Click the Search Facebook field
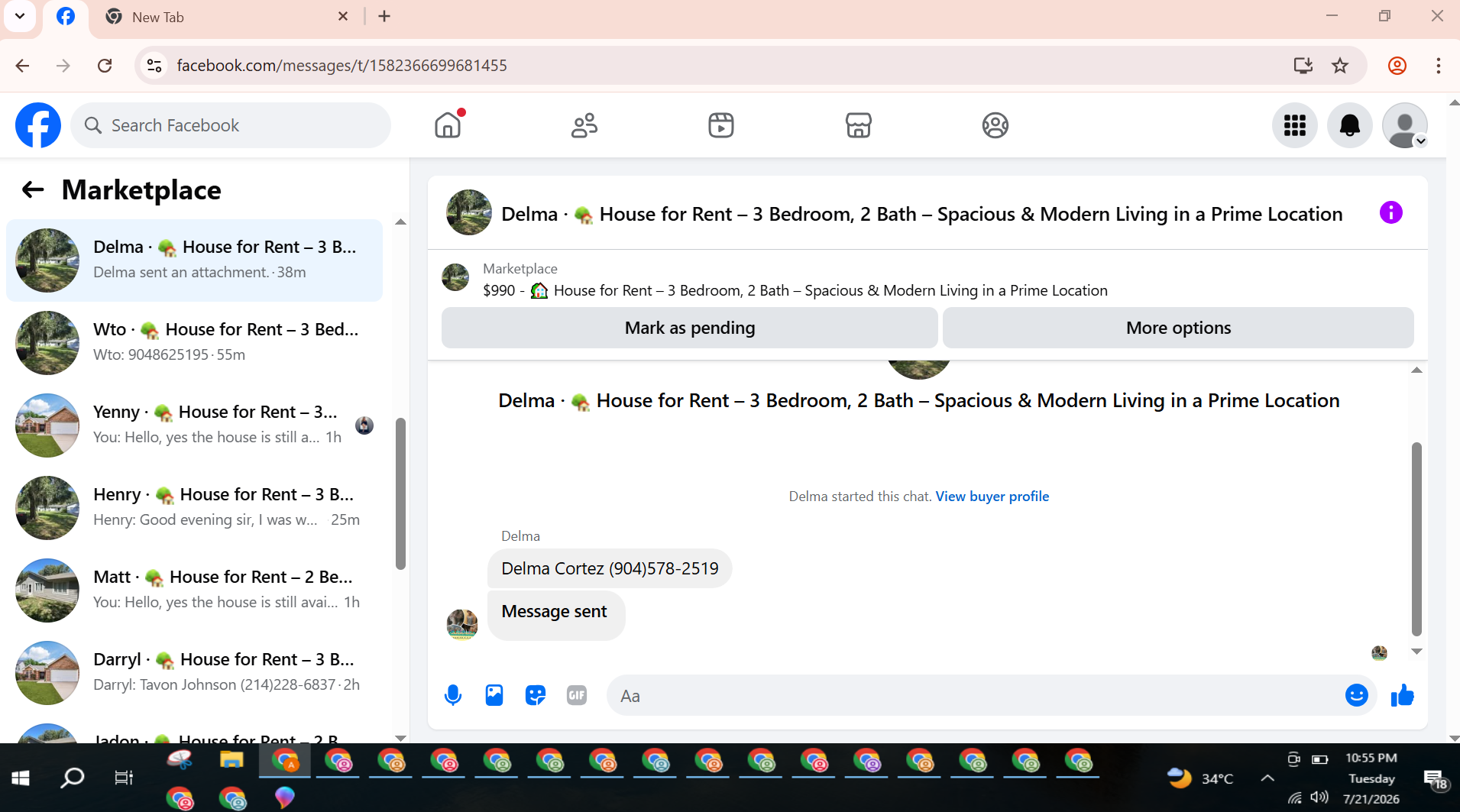 tap(231, 125)
